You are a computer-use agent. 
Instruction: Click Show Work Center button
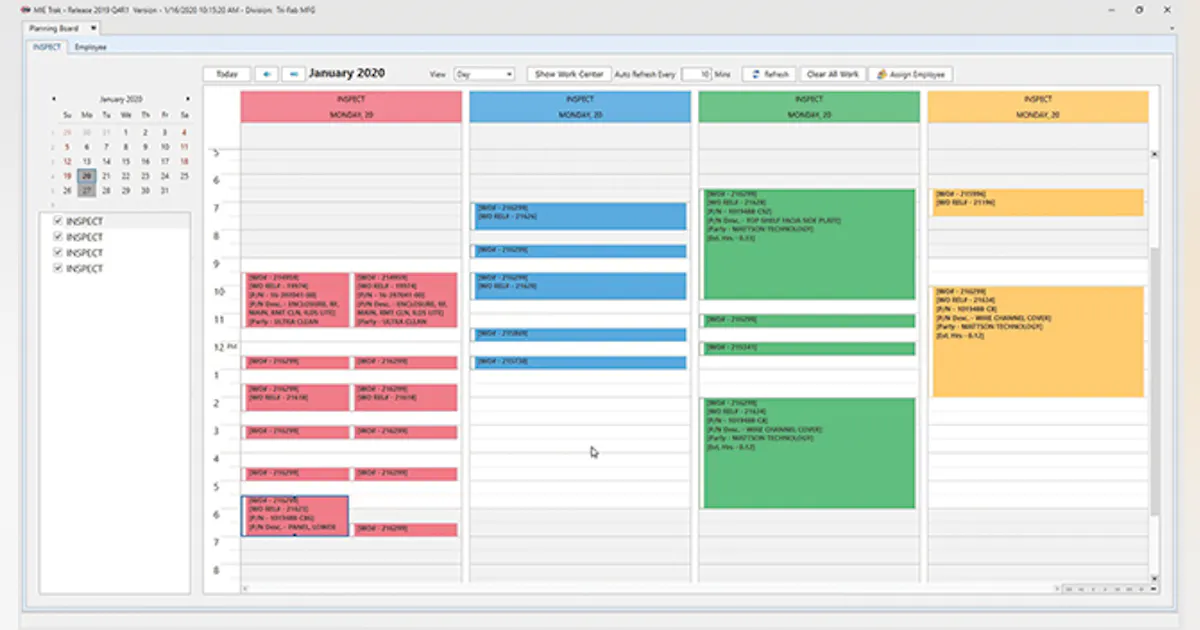[x=569, y=74]
